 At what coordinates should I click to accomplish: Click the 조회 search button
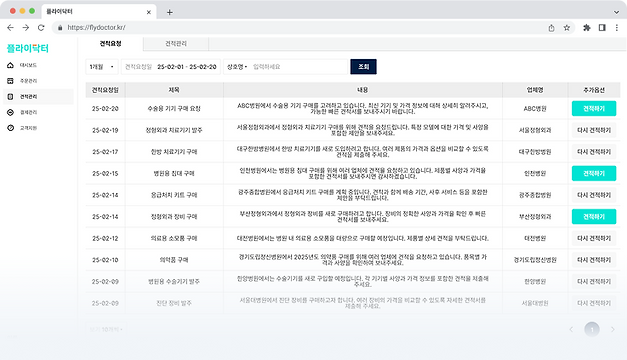coord(363,67)
